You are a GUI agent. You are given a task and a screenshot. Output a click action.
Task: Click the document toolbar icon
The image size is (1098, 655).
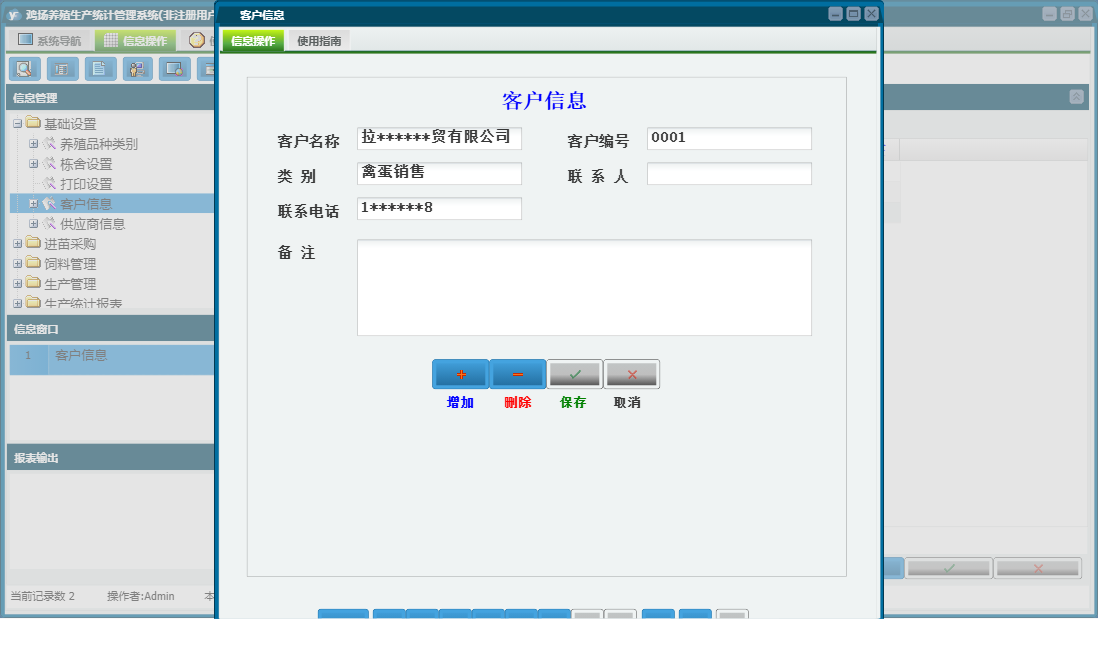coord(99,69)
